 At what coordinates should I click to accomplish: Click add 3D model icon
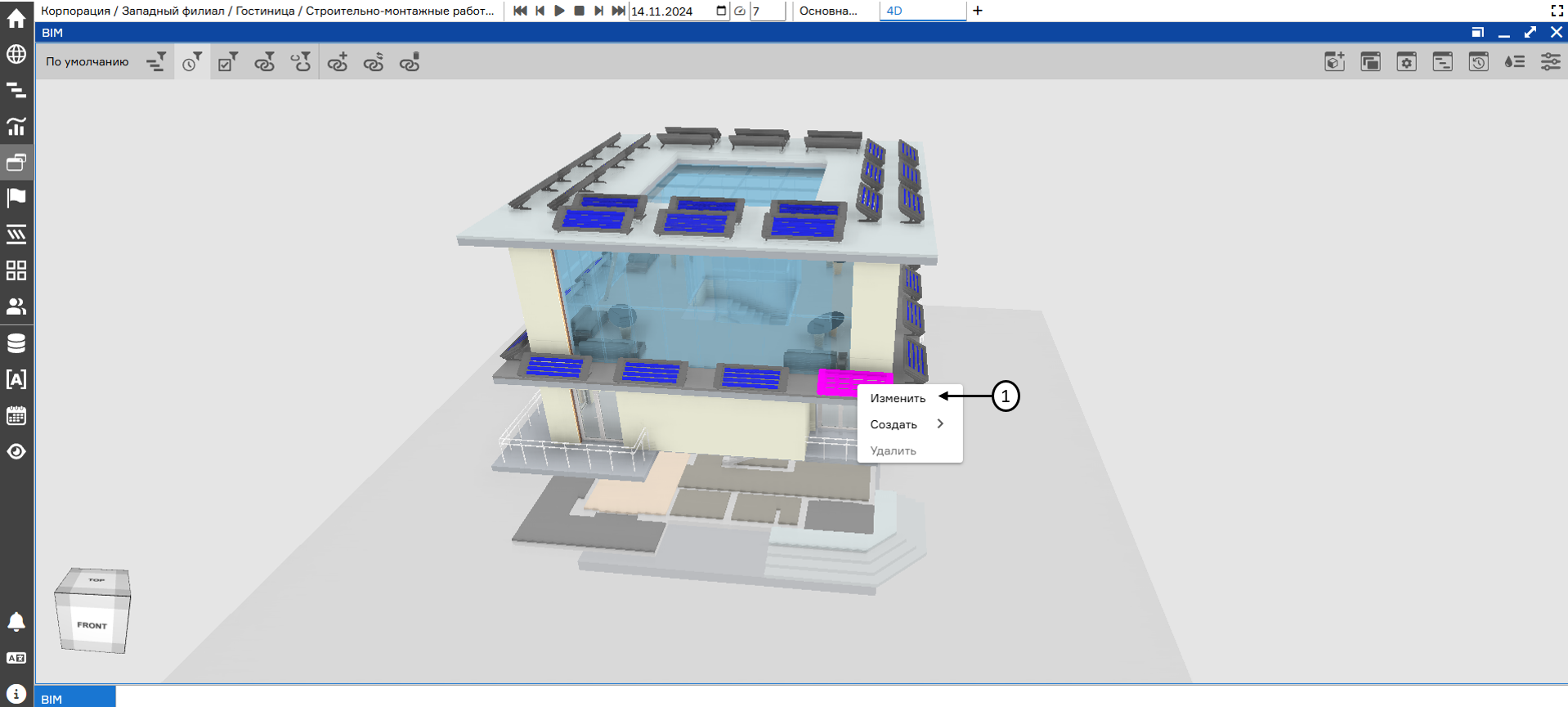point(1335,62)
